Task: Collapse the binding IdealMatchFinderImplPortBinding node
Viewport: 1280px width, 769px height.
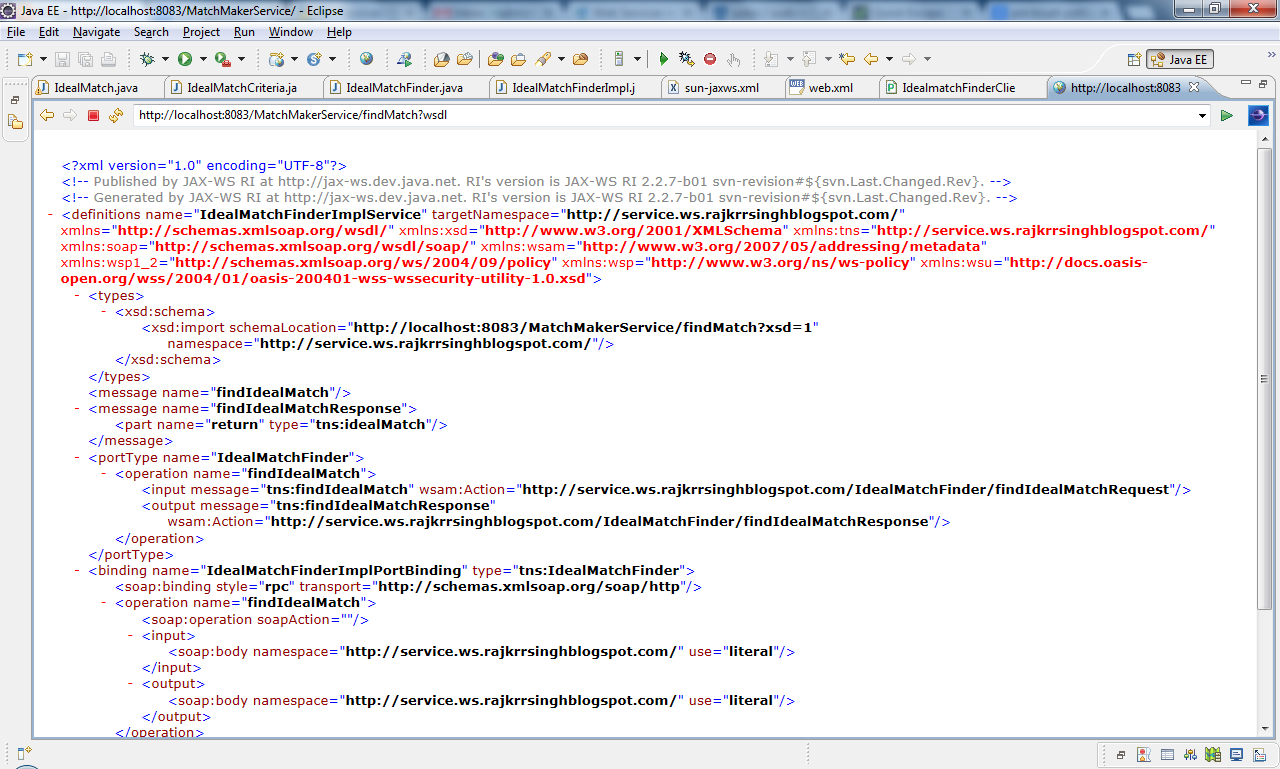Action: coord(79,570)
